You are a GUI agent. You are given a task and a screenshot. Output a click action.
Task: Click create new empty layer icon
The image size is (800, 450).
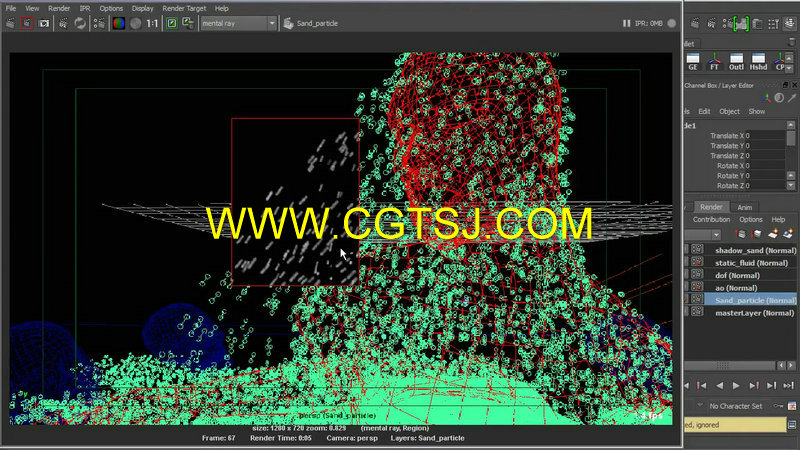click(772, 234)
